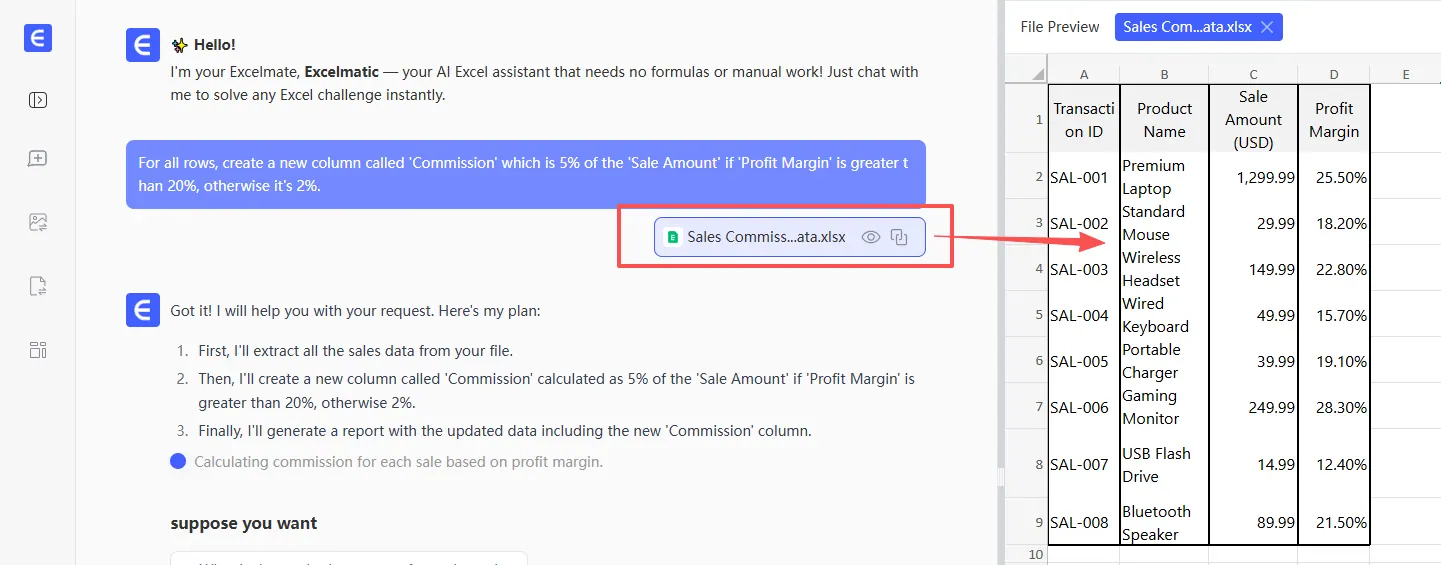Open the image conversion tool icon
Screen dimensions: 1441x565
click(38, 223)
